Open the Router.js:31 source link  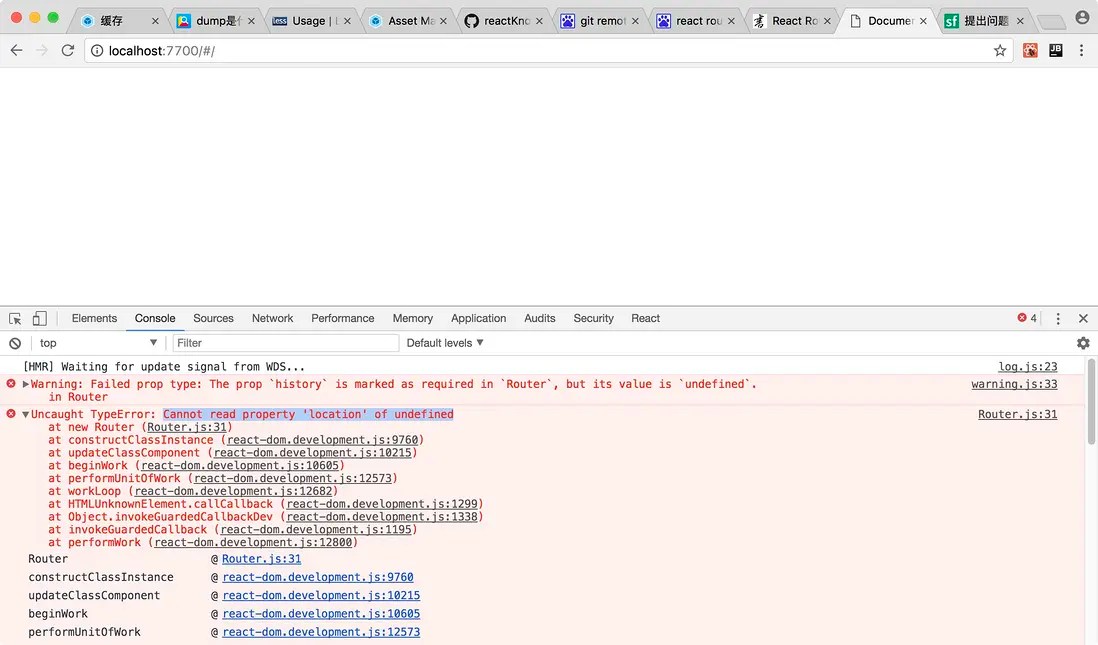[x=1018, y=414]
